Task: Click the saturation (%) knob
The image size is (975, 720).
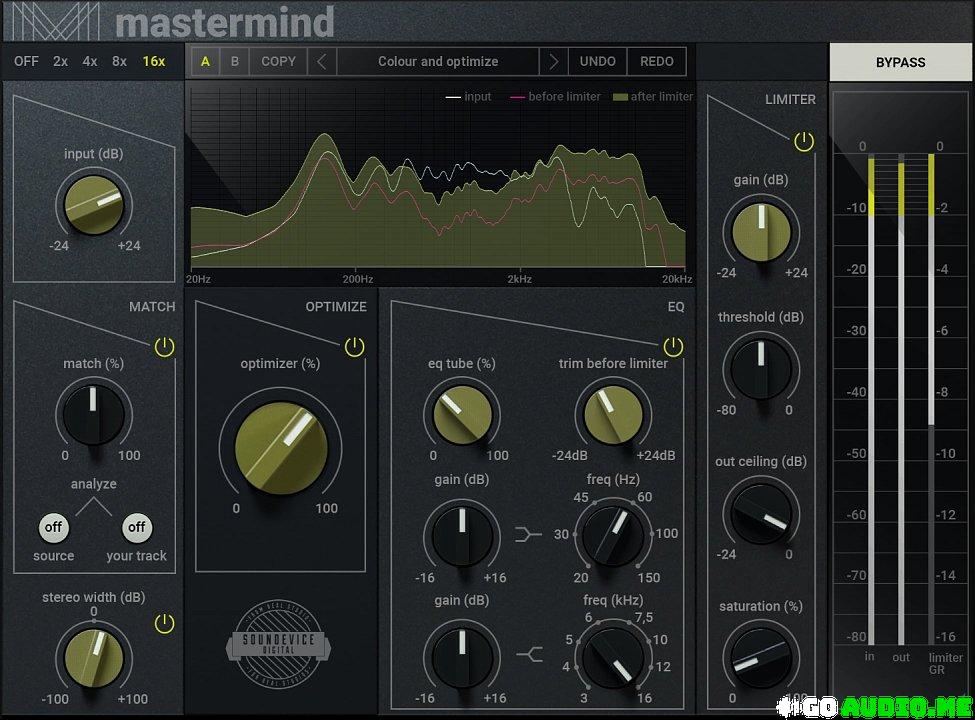Action: (x=761, y=658)
